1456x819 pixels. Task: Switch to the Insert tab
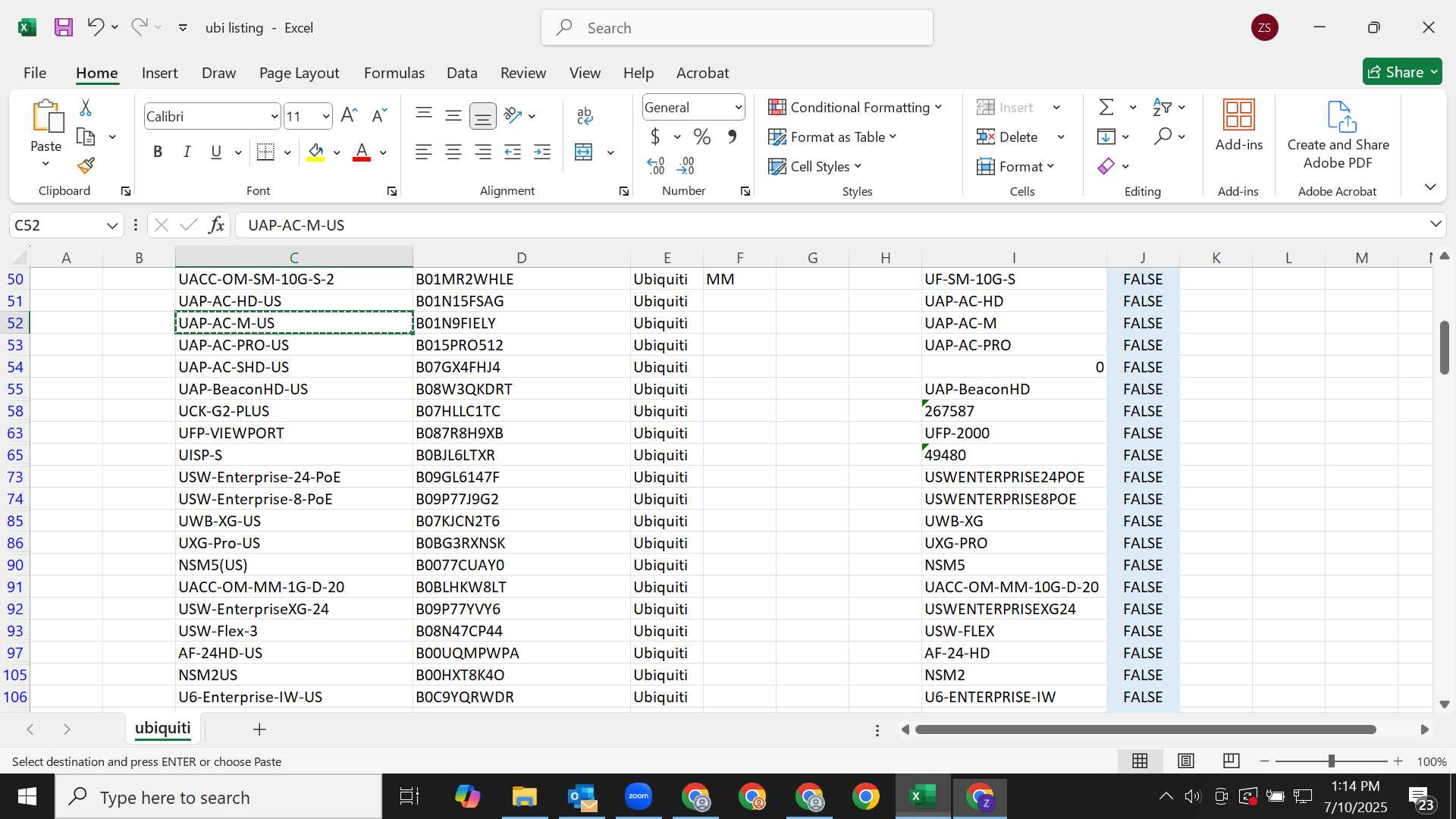(159, 73)
